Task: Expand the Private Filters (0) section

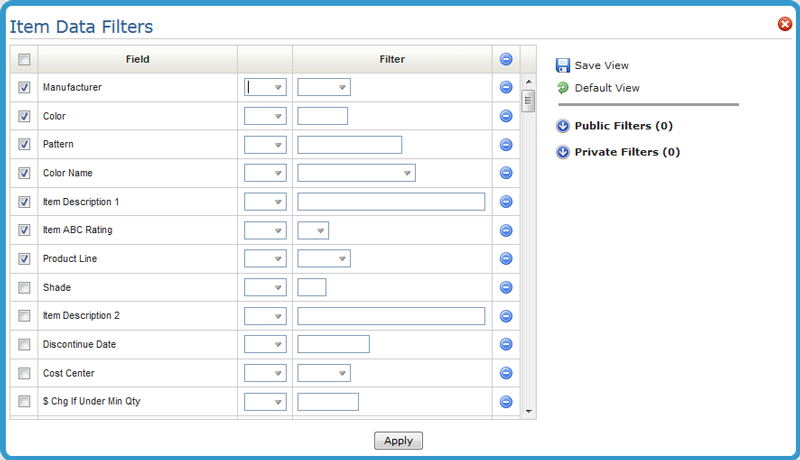Action: tap(563, 152)
